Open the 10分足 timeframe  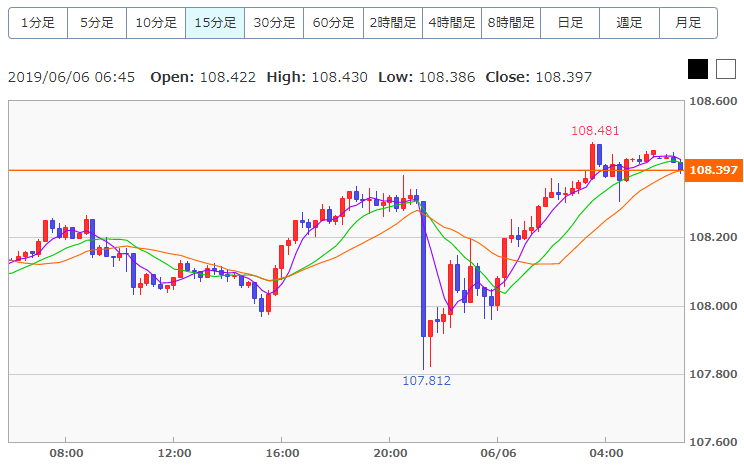pyautogui.click(x=156, y=23)
